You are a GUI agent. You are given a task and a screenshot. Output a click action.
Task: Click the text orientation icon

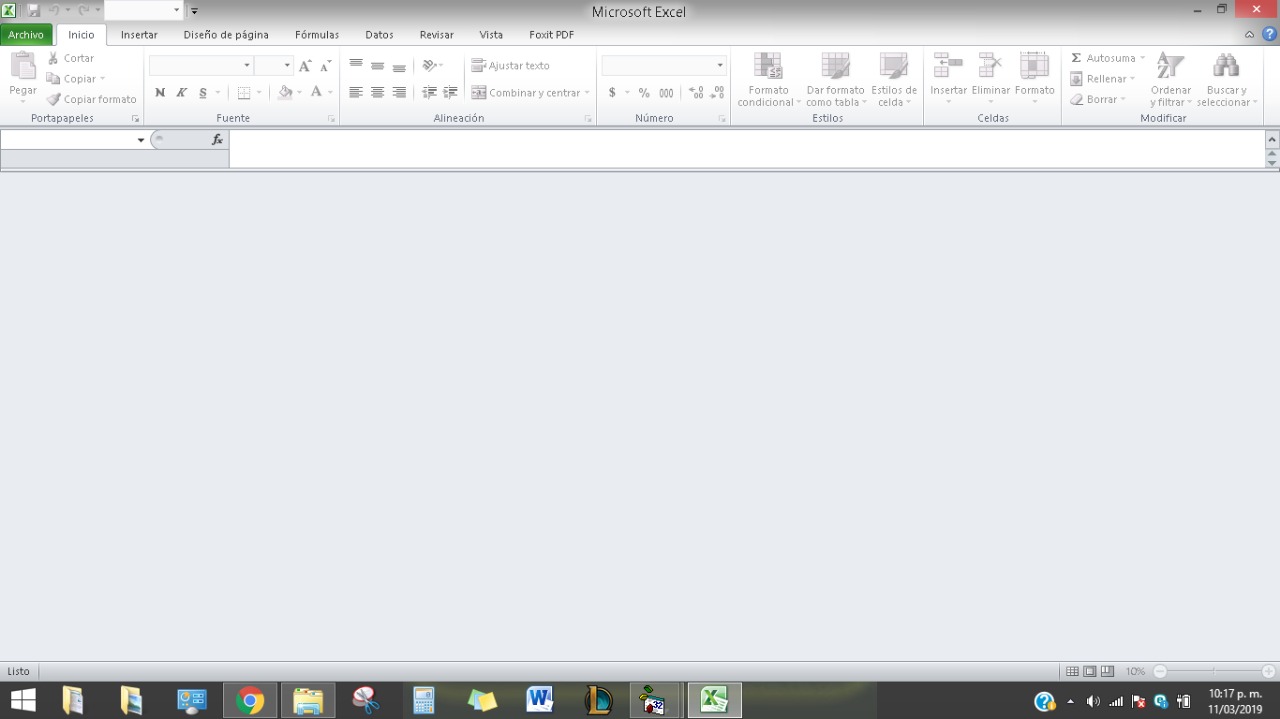(x=430, y=65)
